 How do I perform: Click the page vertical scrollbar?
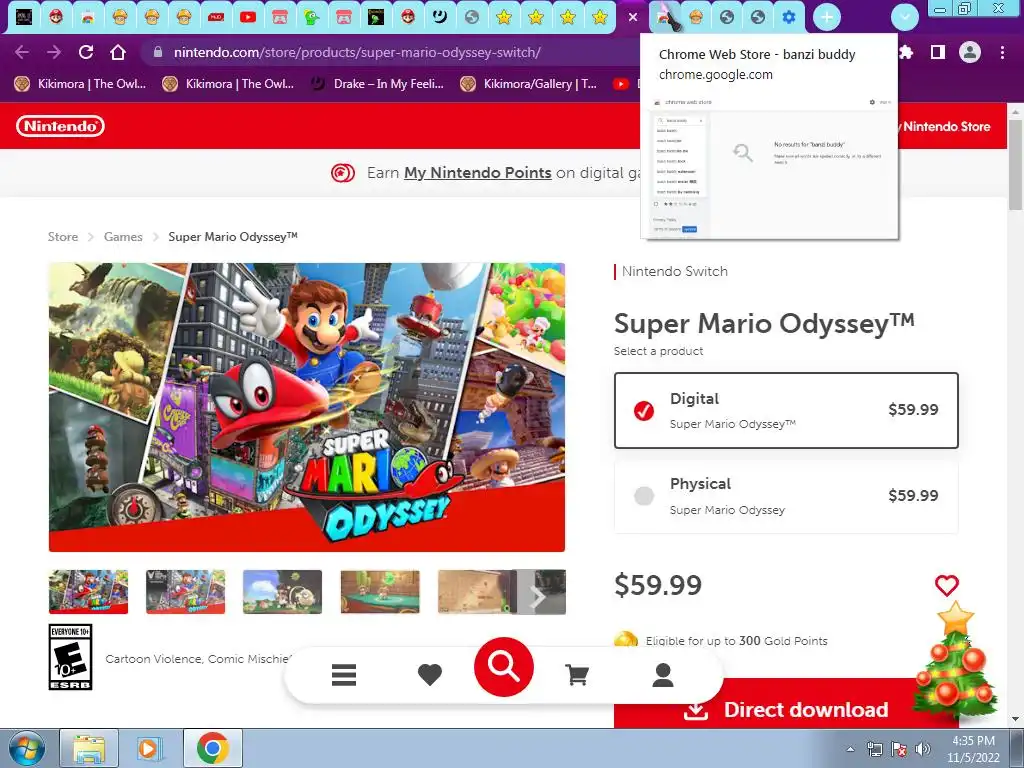pyautogui.click(x=1016, y=165)
